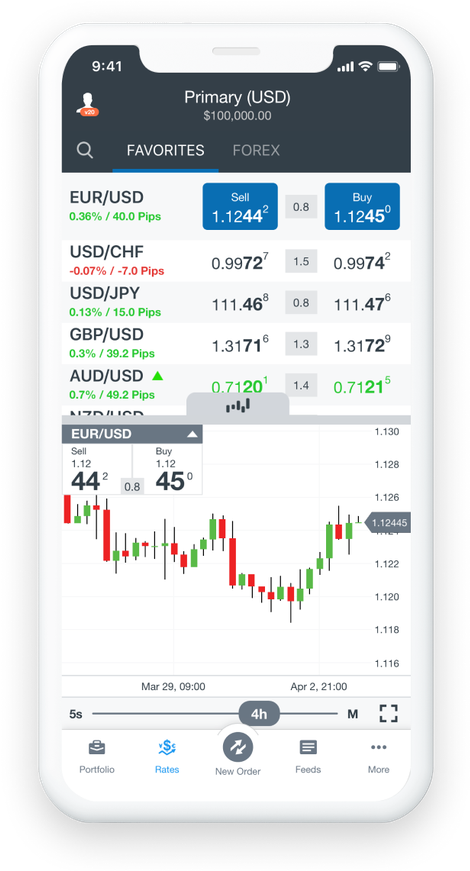Tap the search magnifier icon

point(85,150)
